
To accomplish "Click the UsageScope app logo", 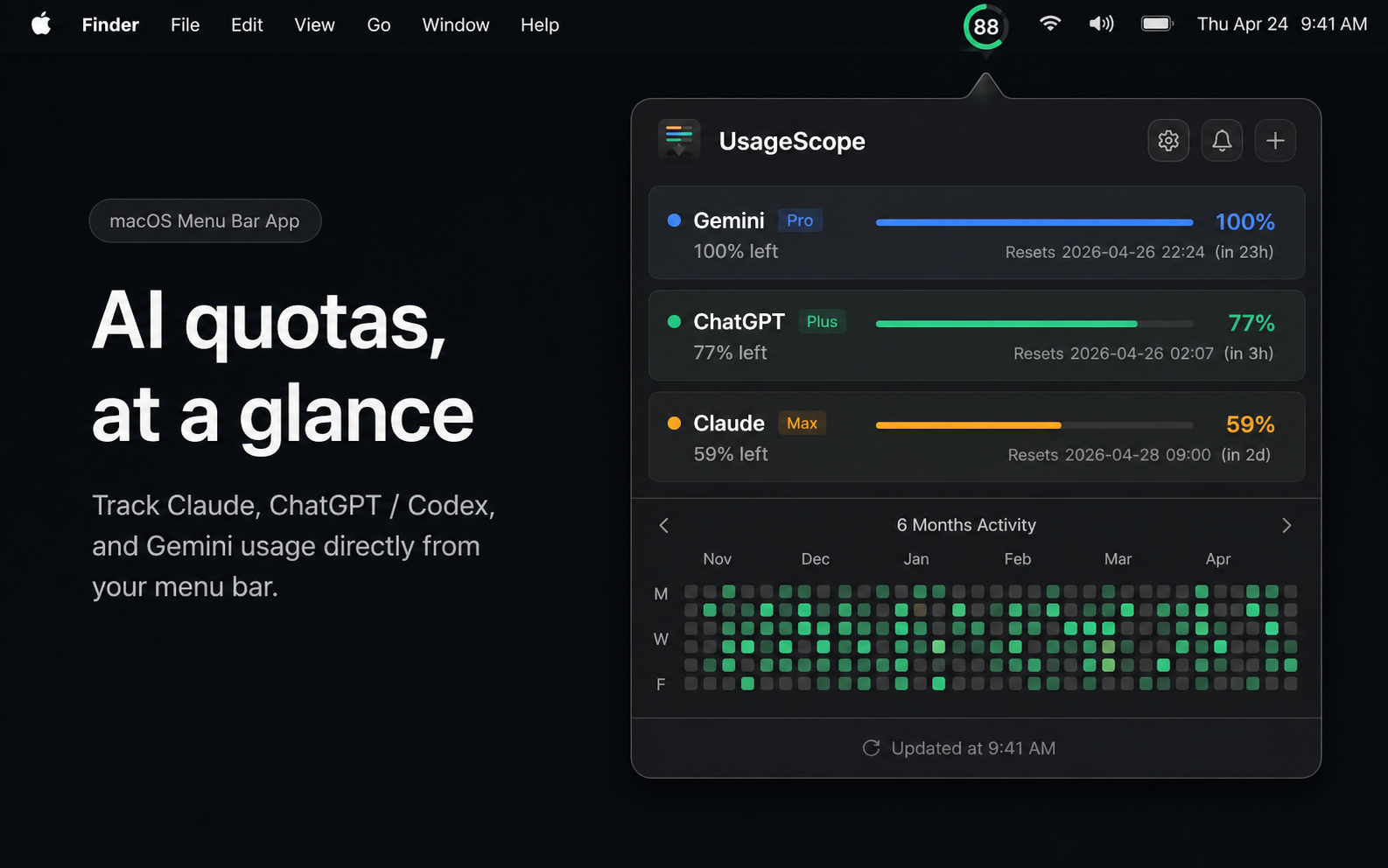I will 679,140.
